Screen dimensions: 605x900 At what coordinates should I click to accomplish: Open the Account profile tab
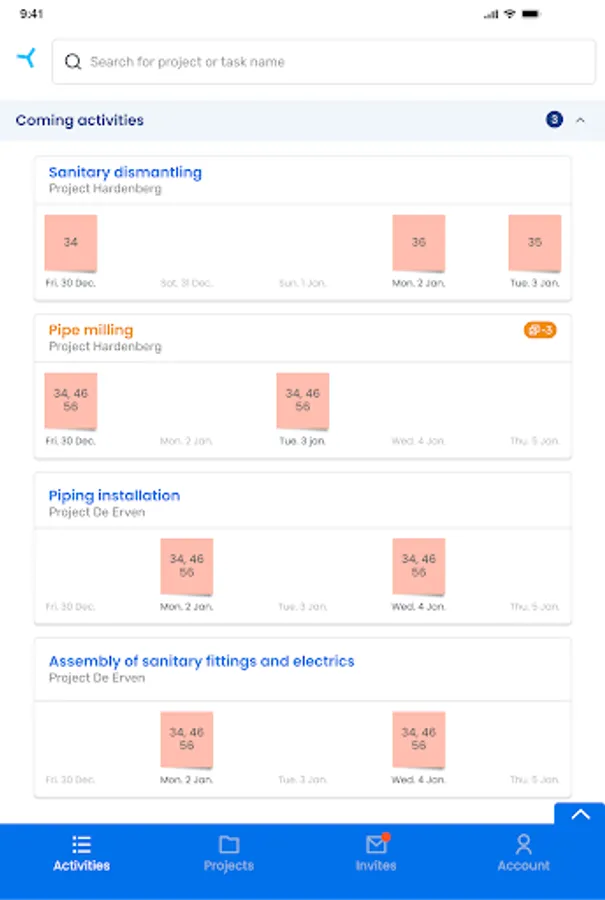tap(523, 853)
